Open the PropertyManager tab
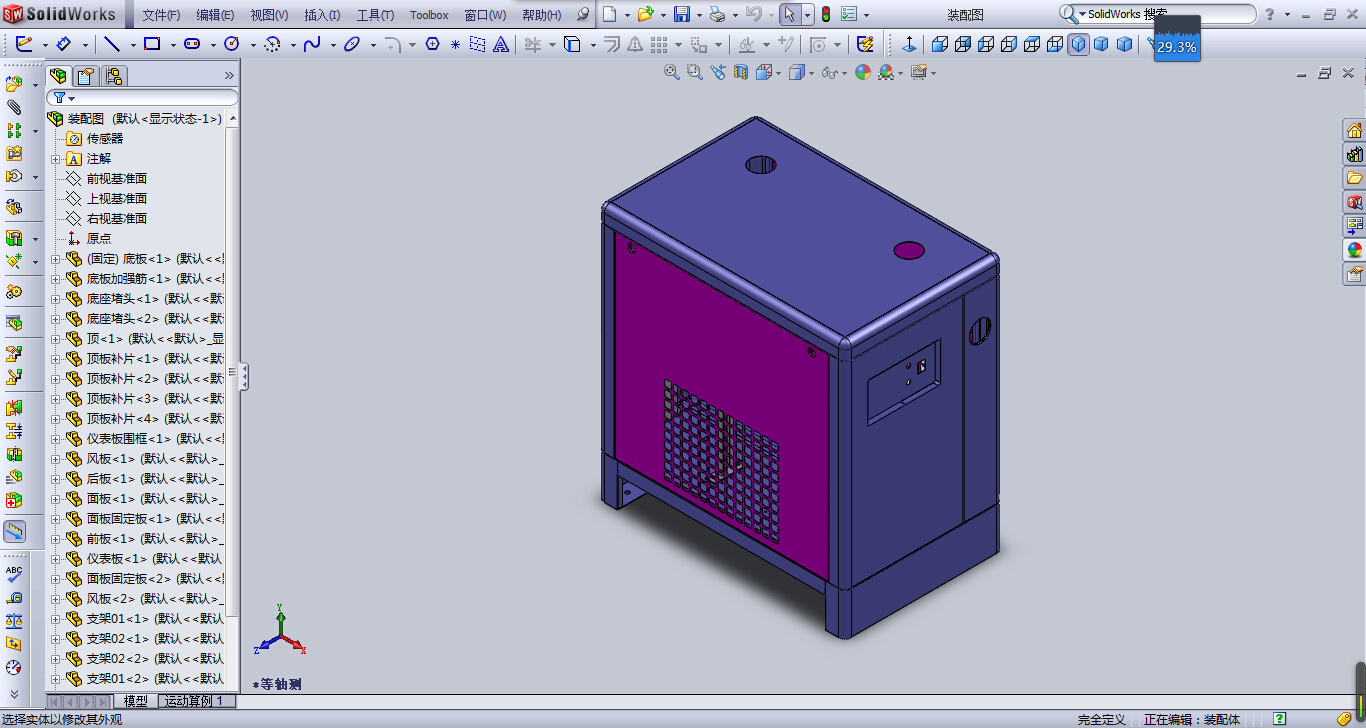1366x728 pixels. click(x=87, y=75)
